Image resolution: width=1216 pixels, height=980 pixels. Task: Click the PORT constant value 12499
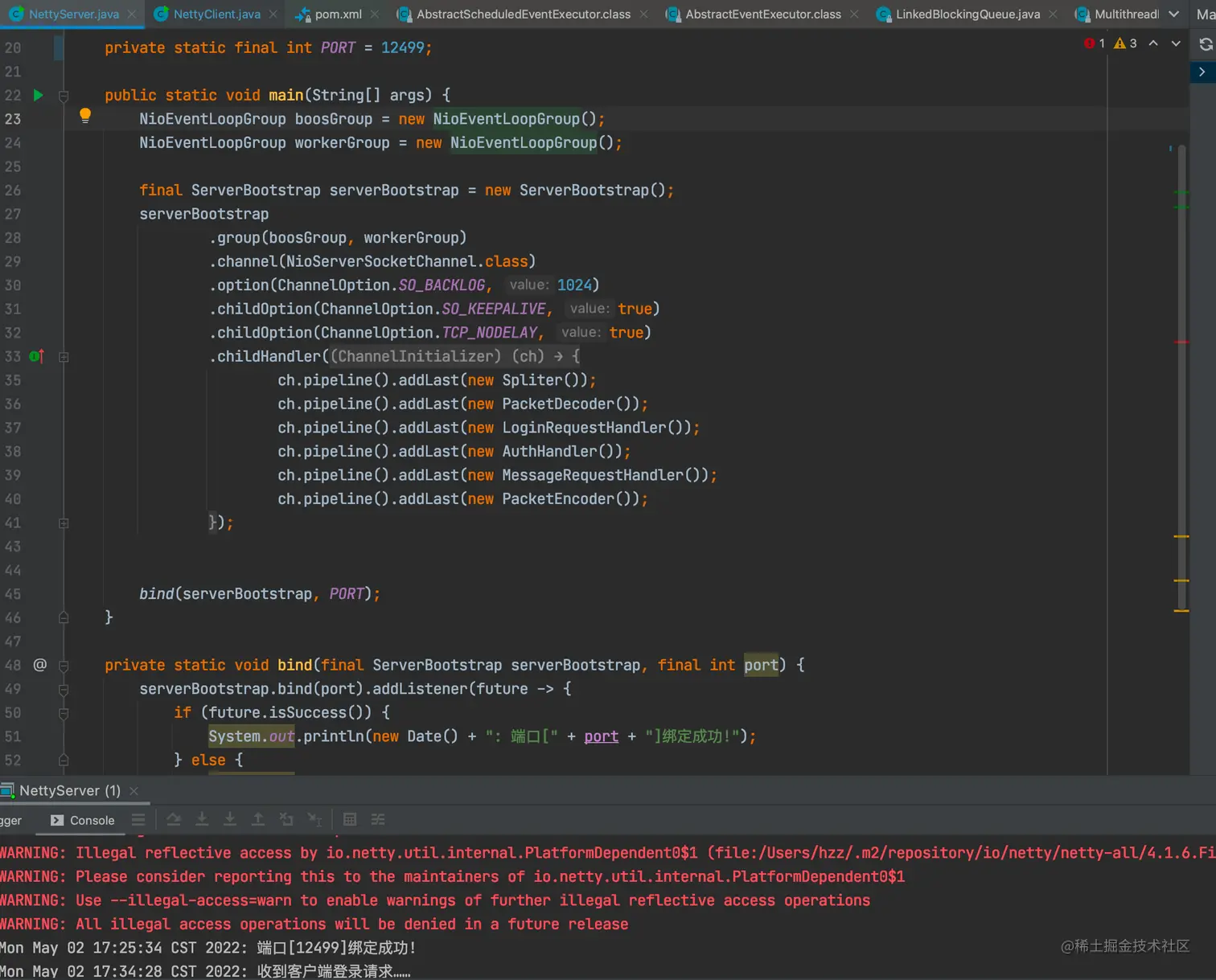click(x=403, y=48)
